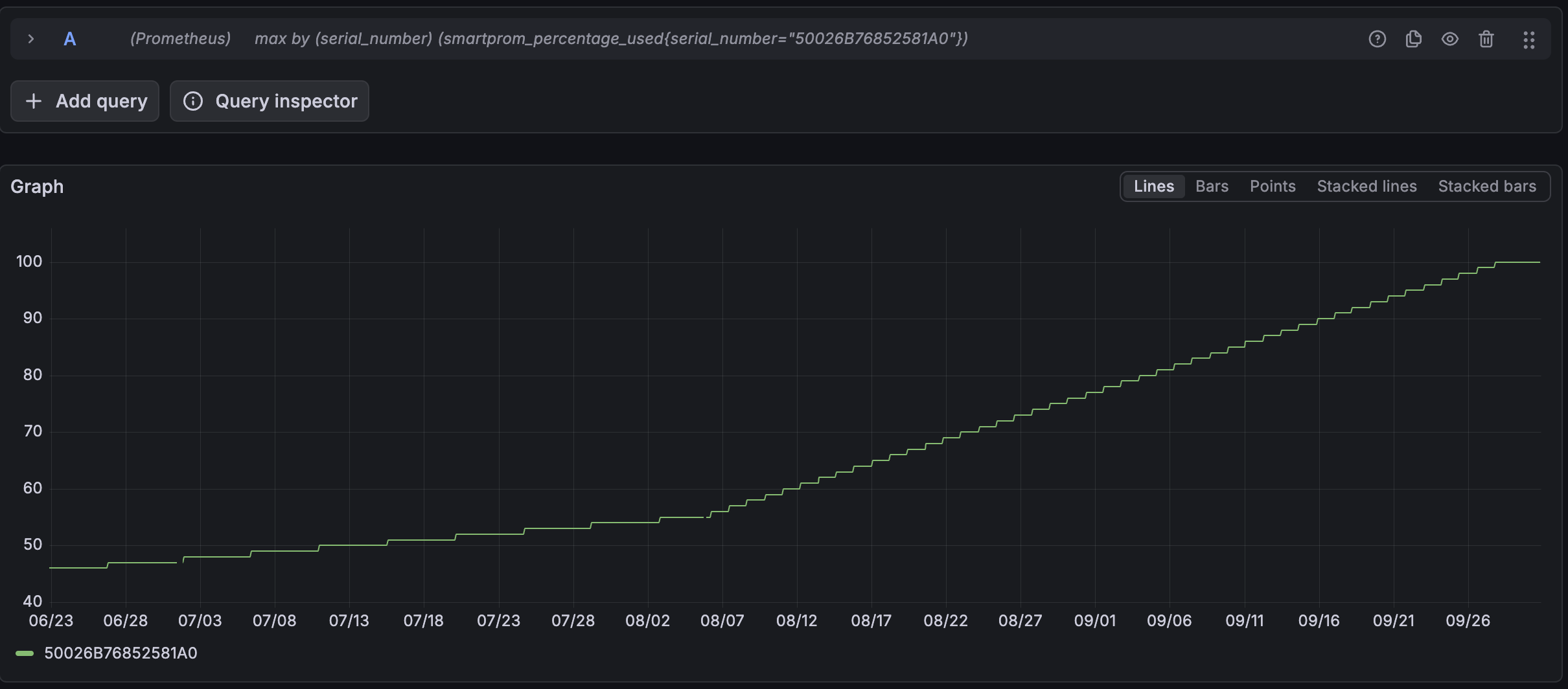Grab the query drag handle dots
1568x689 pixels.
pyautogui.click(x=1528, y=40)
